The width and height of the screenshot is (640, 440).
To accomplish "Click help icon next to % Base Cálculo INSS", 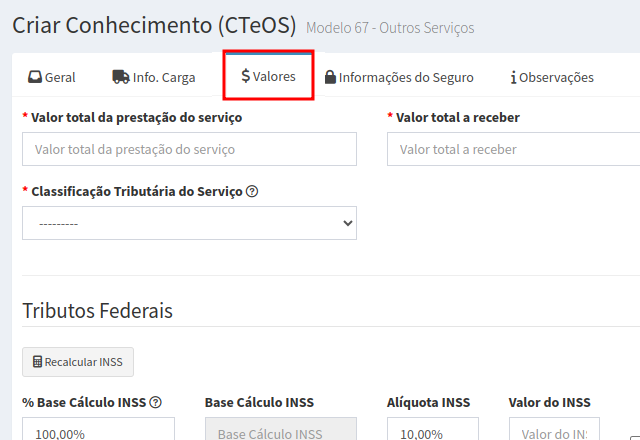I will pos(156,403).
